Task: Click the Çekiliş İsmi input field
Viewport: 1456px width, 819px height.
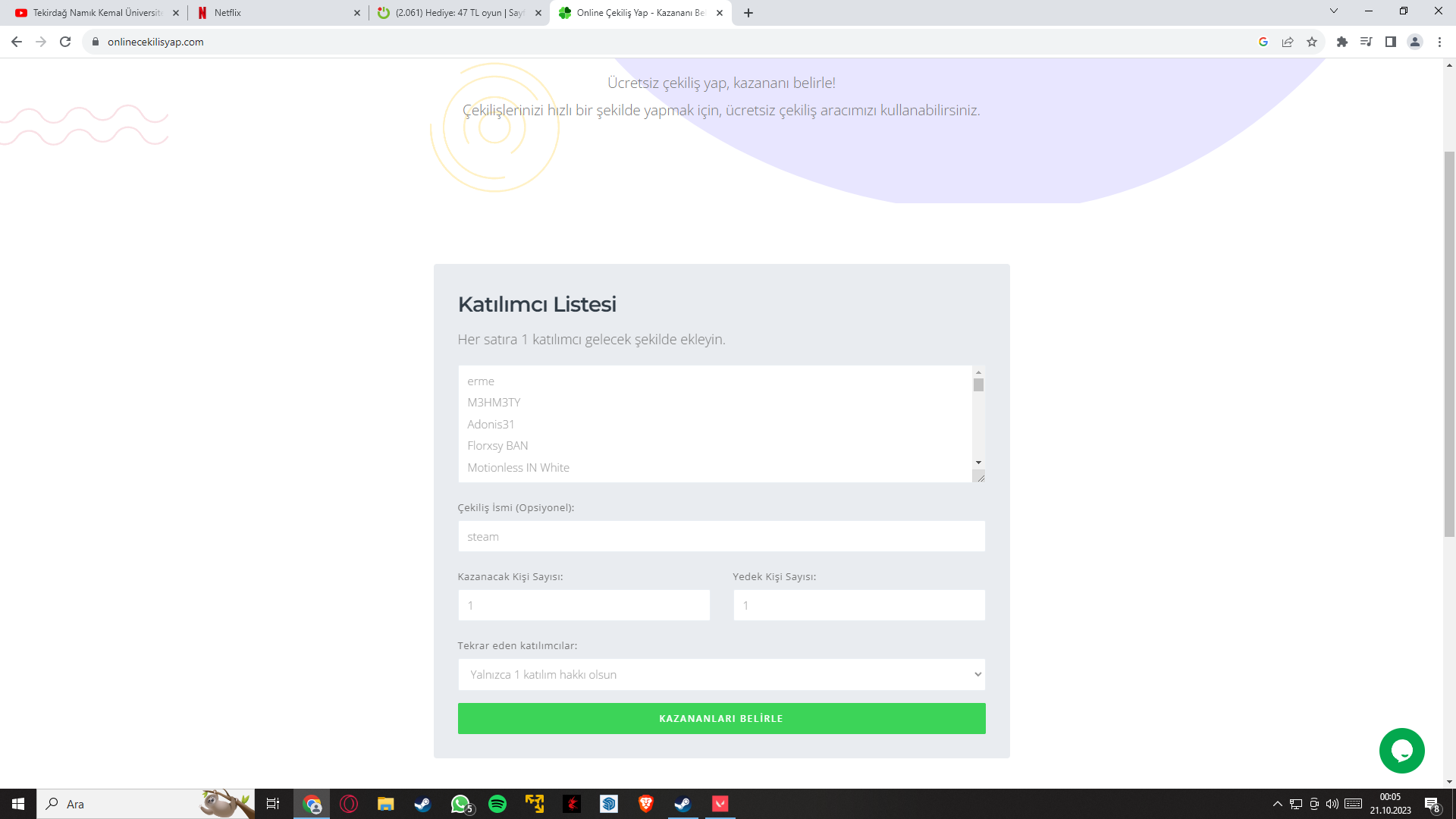Action: [x=721, y=536]
